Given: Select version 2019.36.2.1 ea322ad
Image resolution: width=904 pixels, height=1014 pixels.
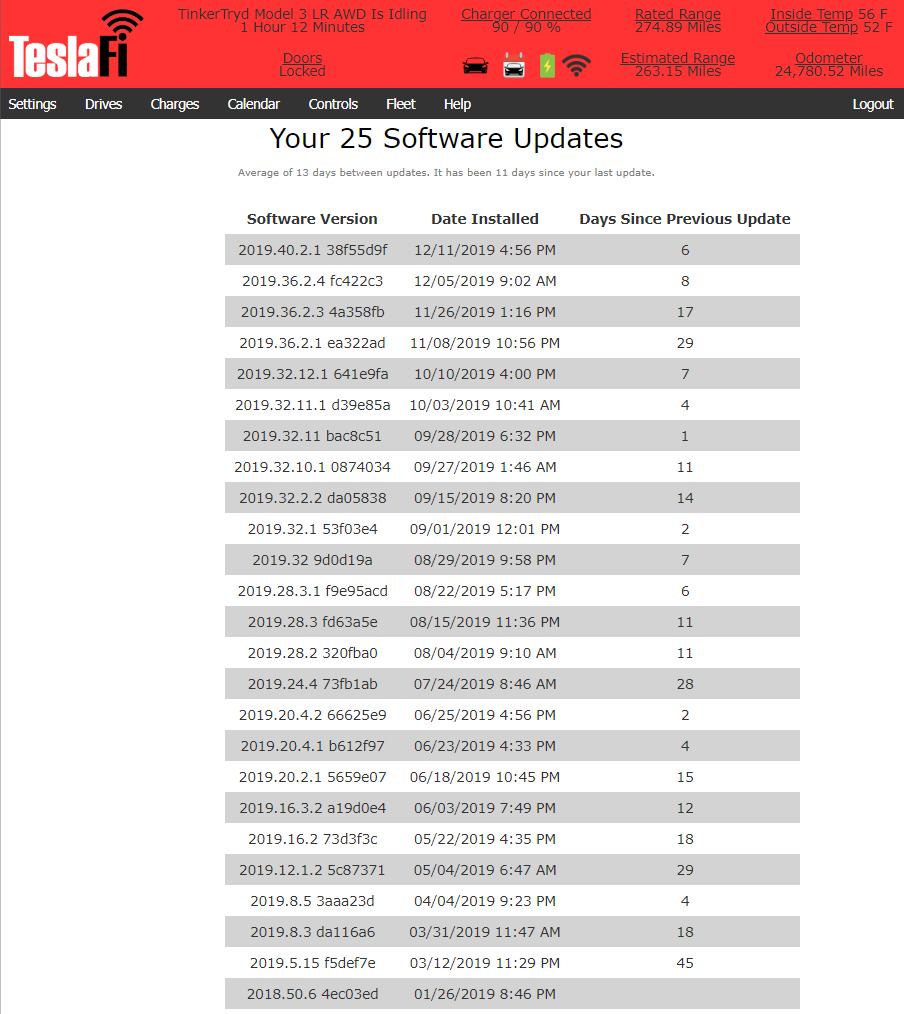Looking at the screenshot, I should pos(312,343).
